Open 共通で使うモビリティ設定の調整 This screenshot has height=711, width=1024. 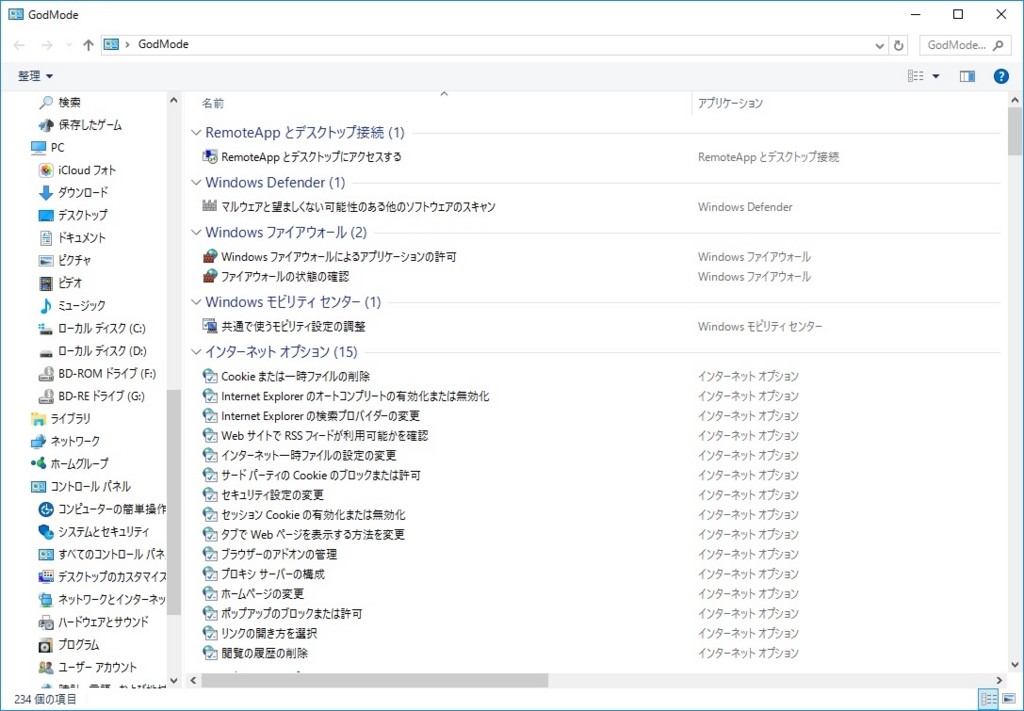[293, 326]
